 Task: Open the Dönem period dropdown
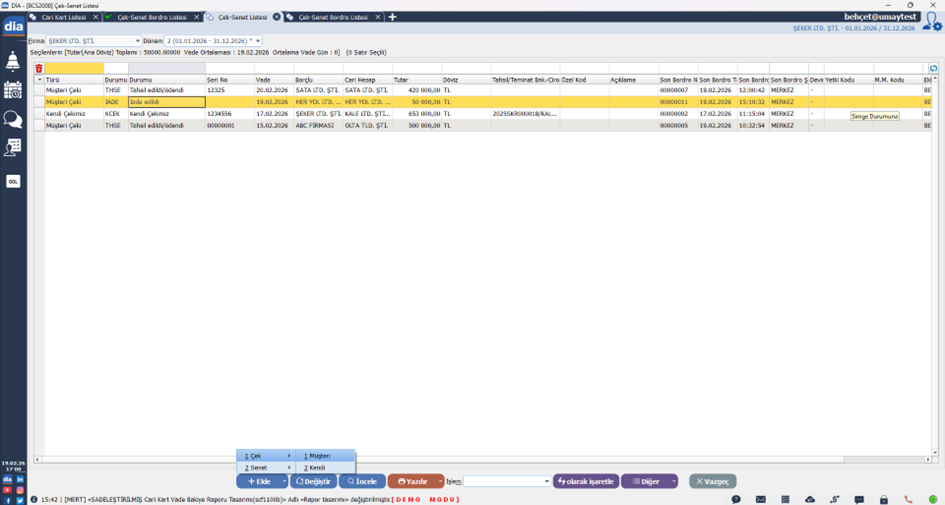(x=257, y=41)
